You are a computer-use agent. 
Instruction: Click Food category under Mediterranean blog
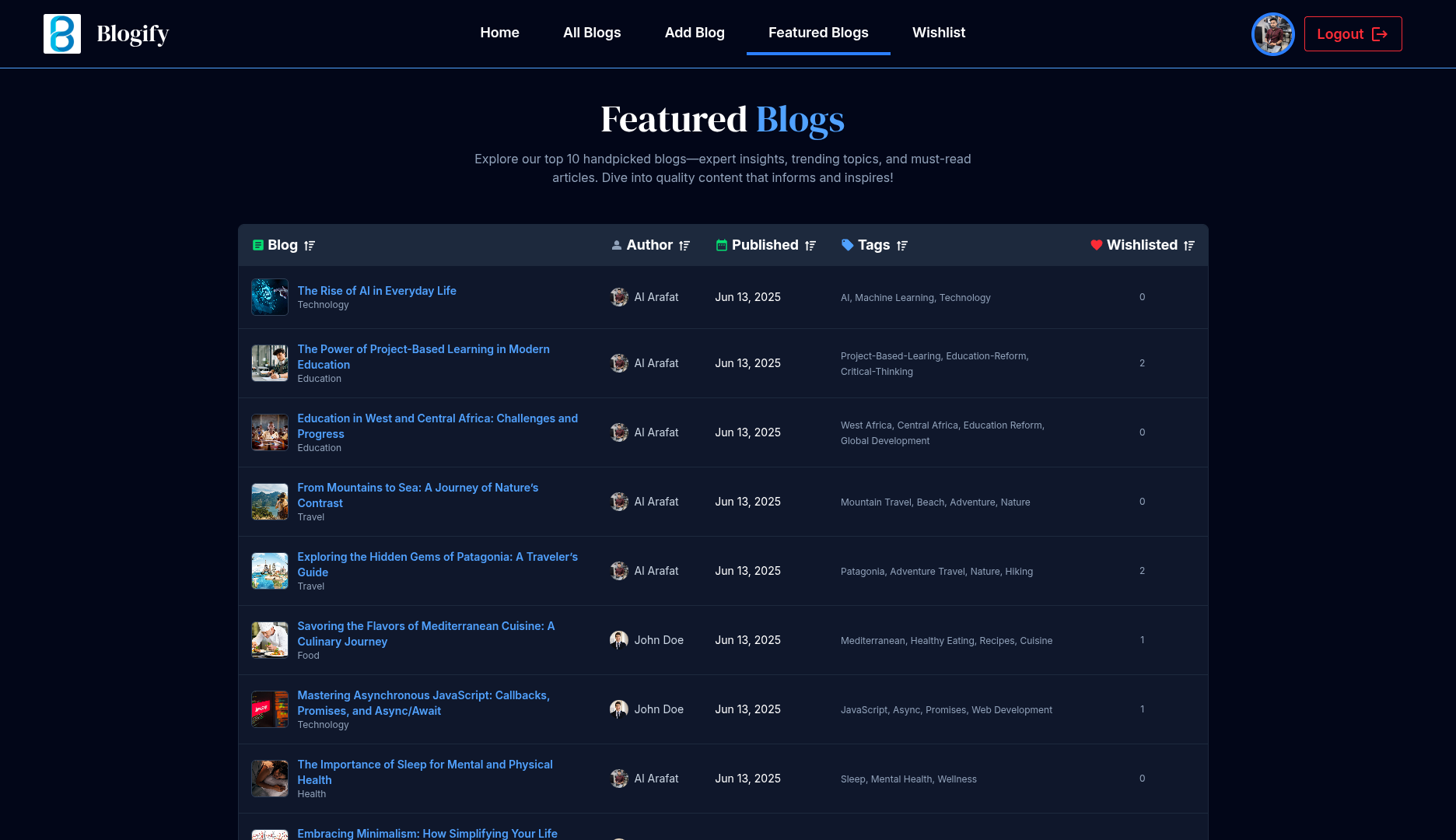click(x=308, y=656)
